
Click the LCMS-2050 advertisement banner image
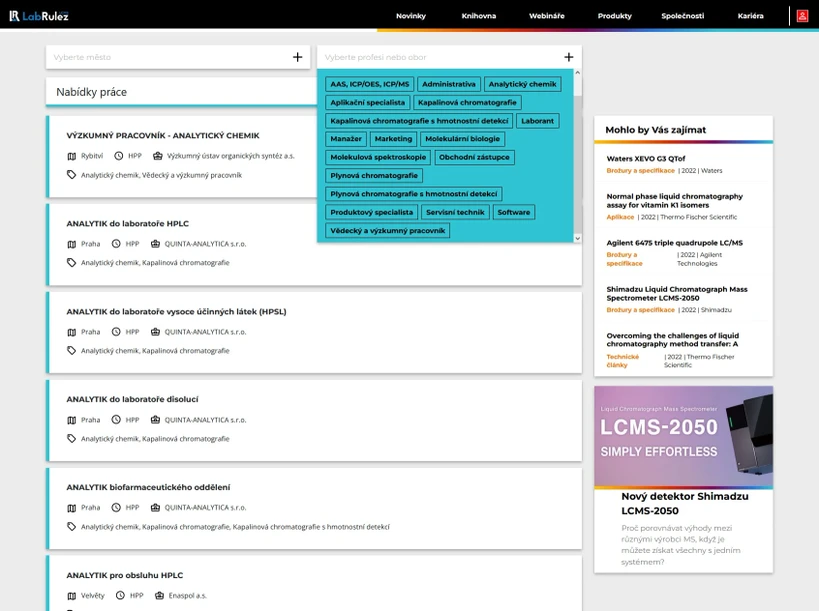683,436
